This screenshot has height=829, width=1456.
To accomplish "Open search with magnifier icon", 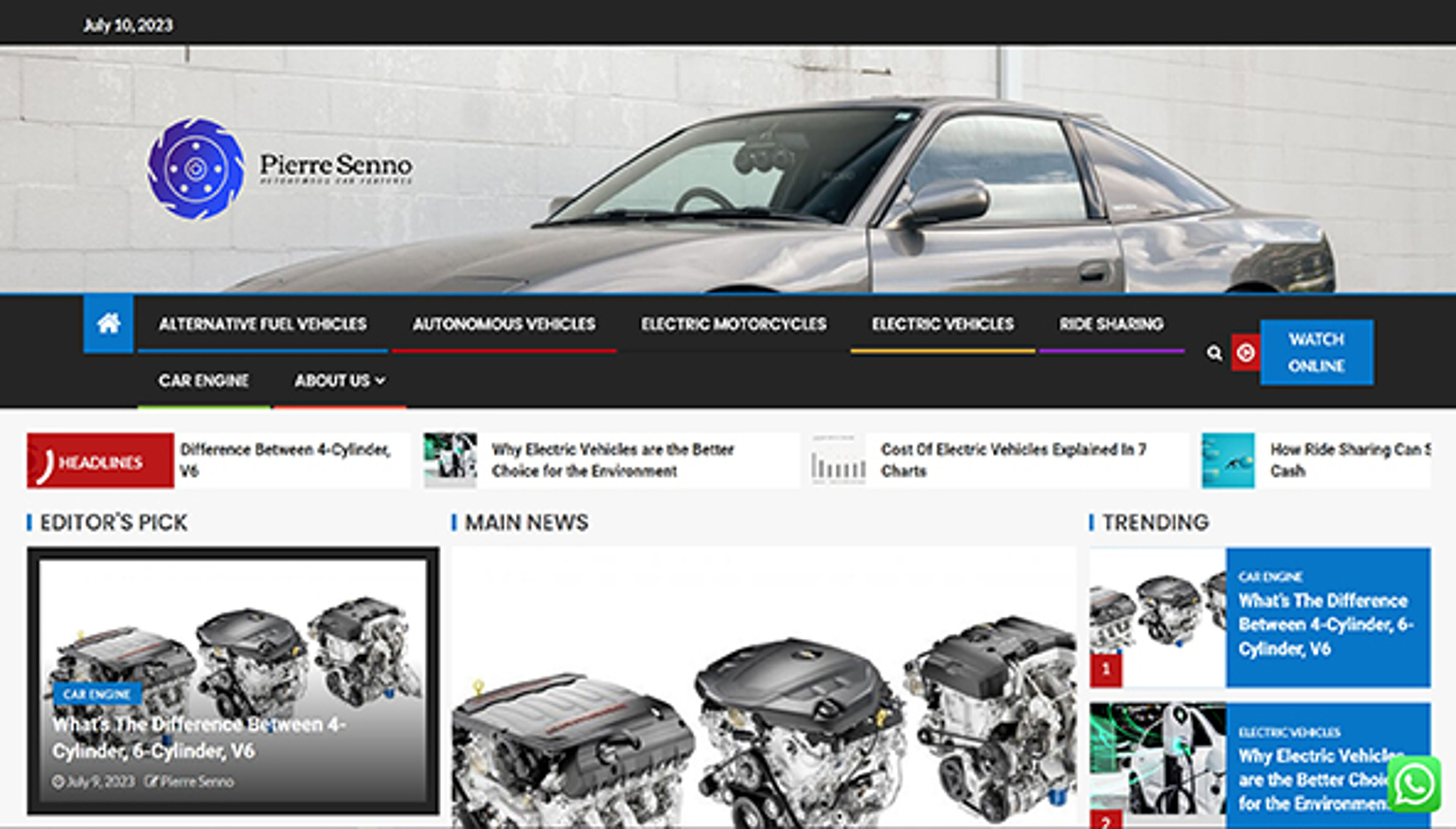I will [1214, 353].
